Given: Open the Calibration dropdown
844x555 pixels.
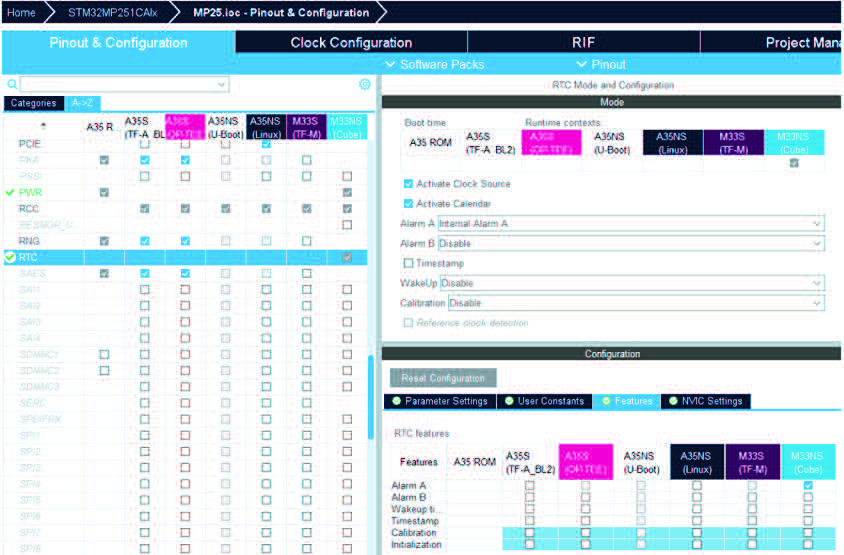Looking at the screenshot, I should point(636,303).
